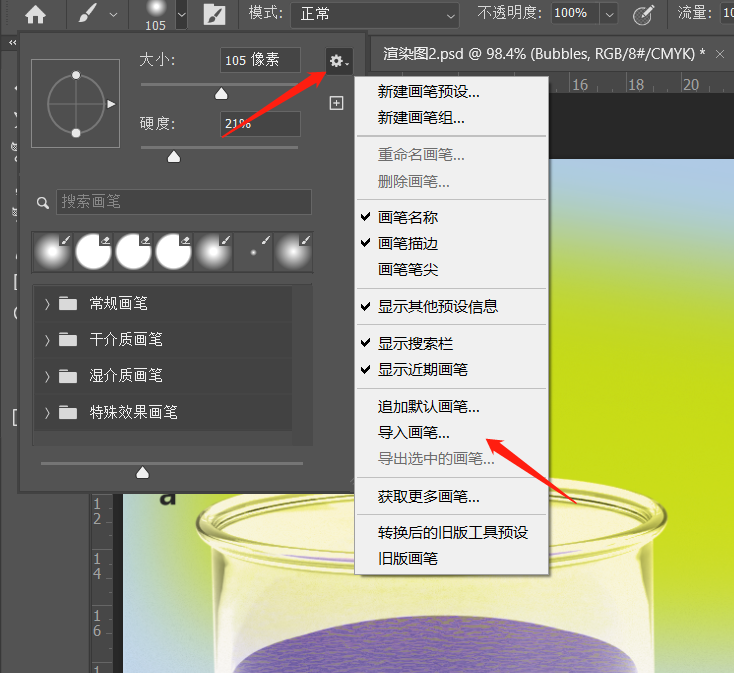
Task: Click the opacity value field showing 100%
Action: pyautogui.click(x=574, y=13)
